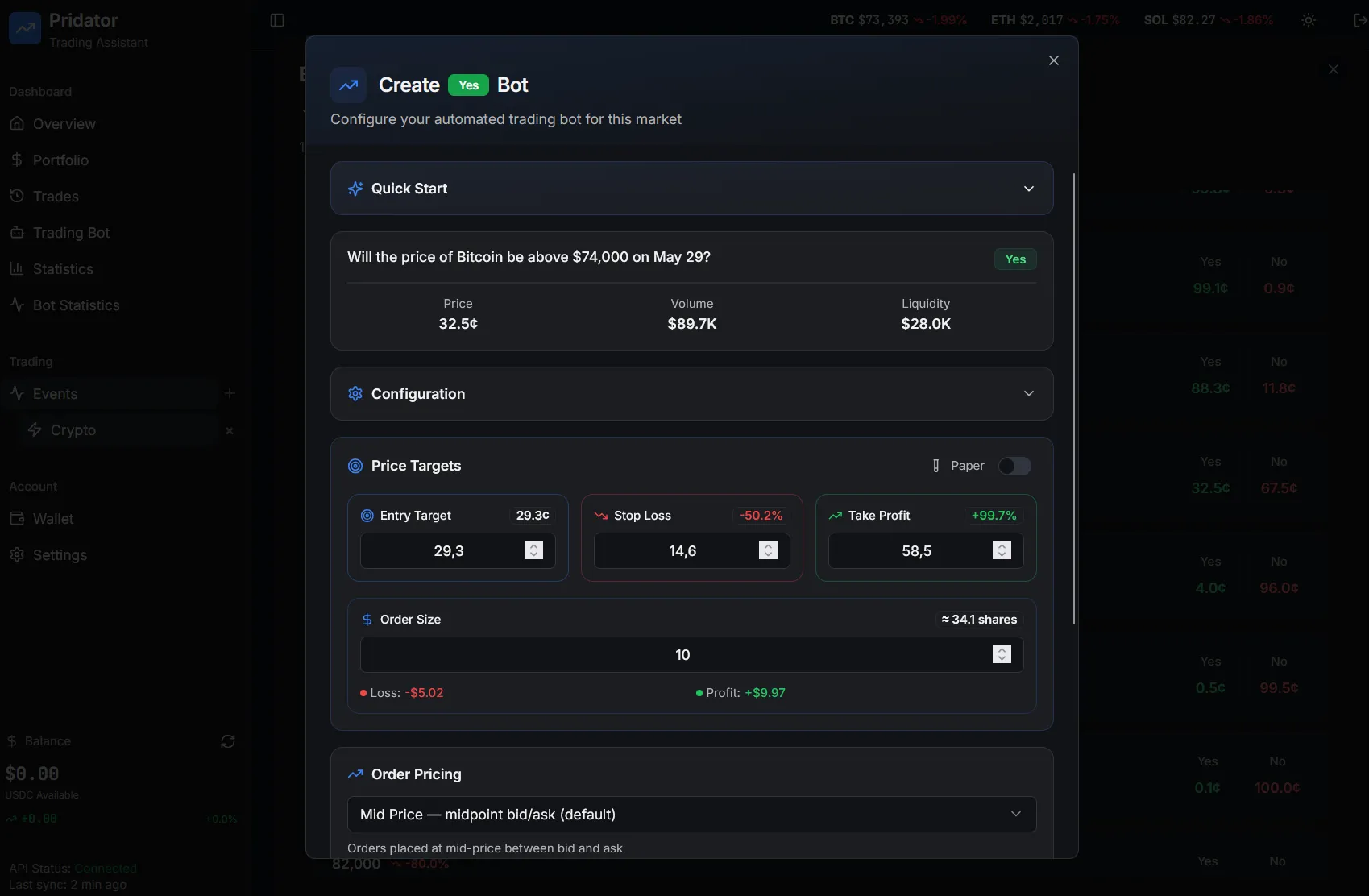
Task: Adjust the Entry Target stepper arrows
Action: tap(534, 550)
